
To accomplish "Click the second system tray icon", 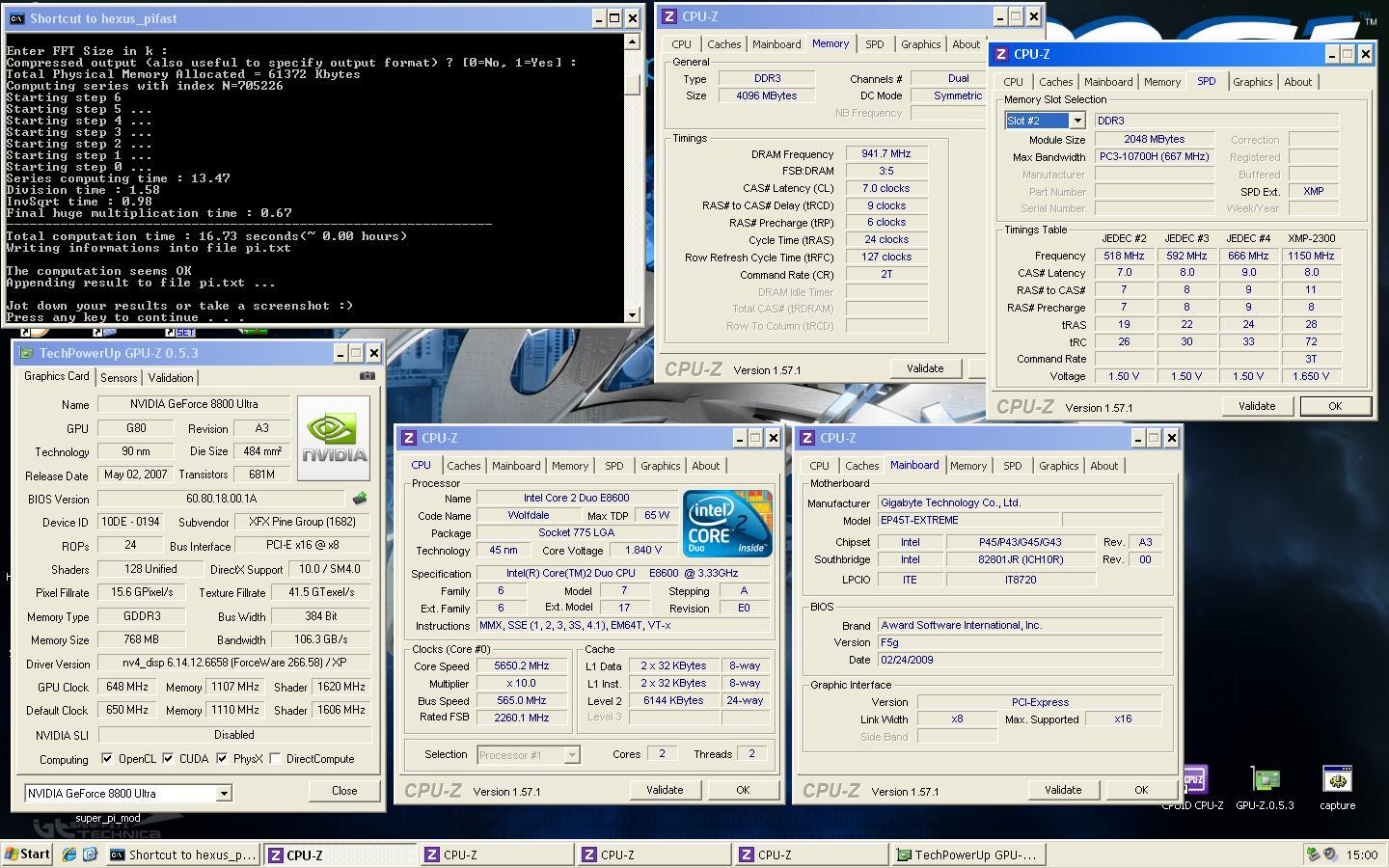I will tap(1330, 854).
